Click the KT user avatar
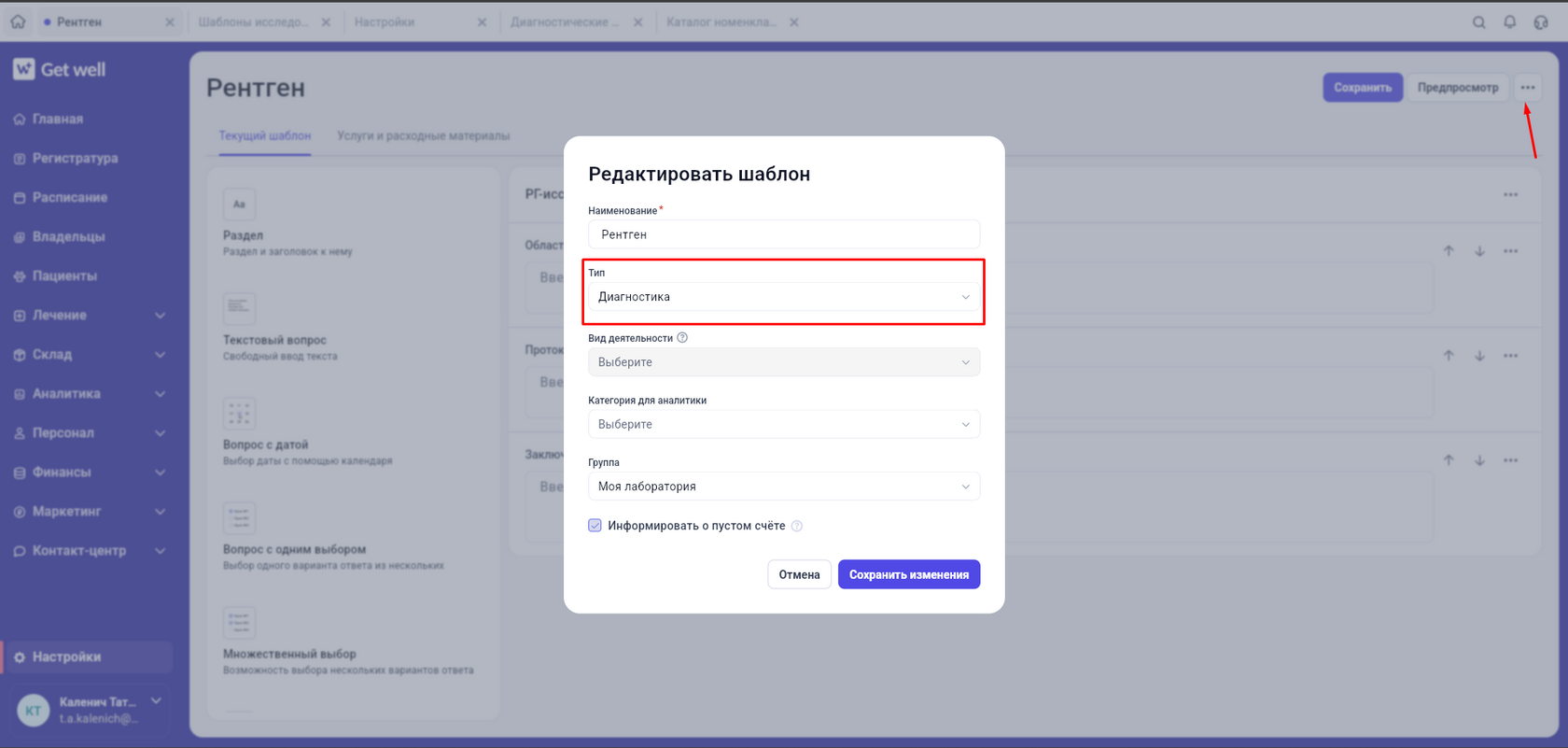1568x748 pixels. (34, 711)
